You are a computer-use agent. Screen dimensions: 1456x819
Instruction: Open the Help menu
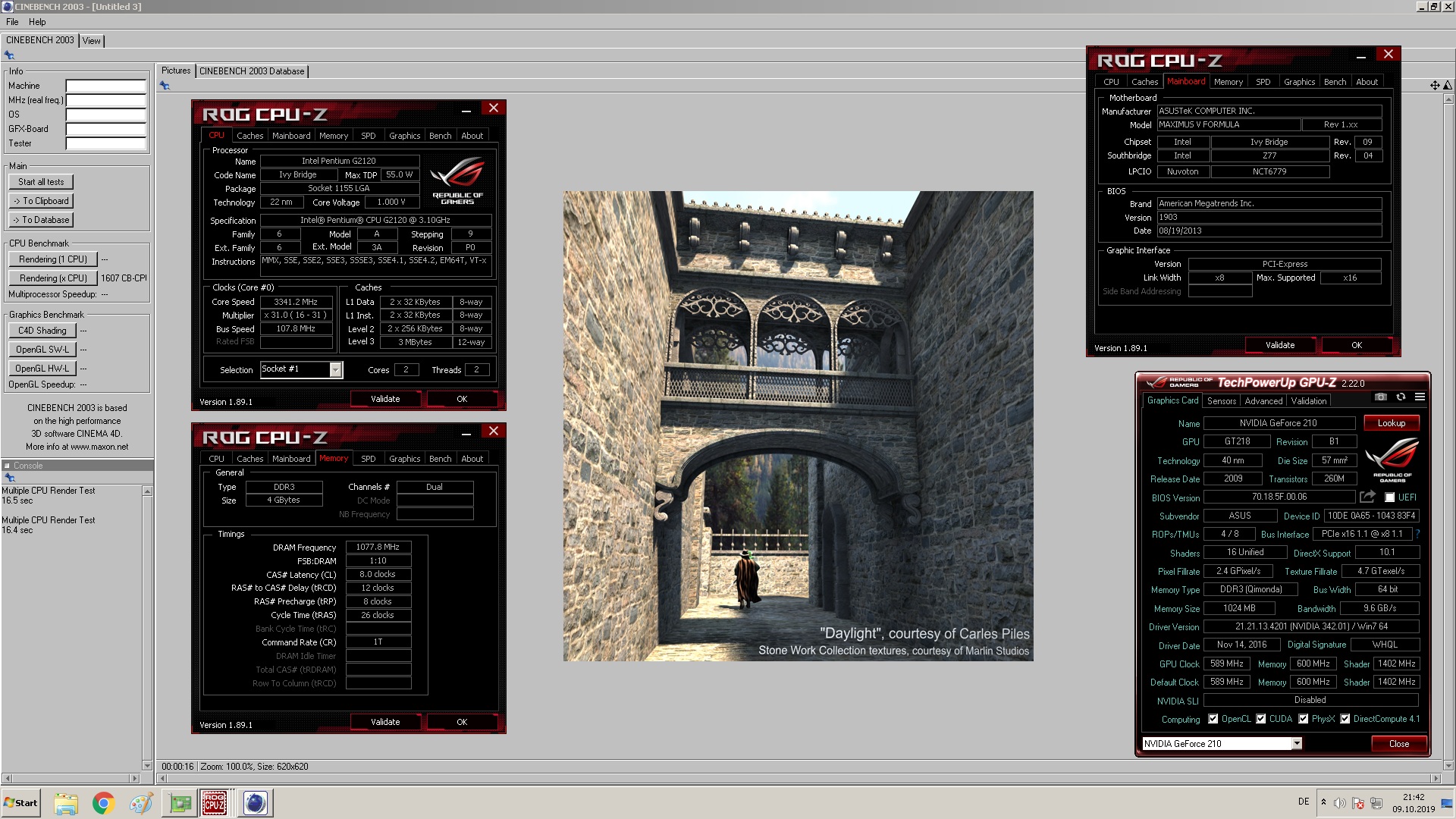[x=37, y=22]
